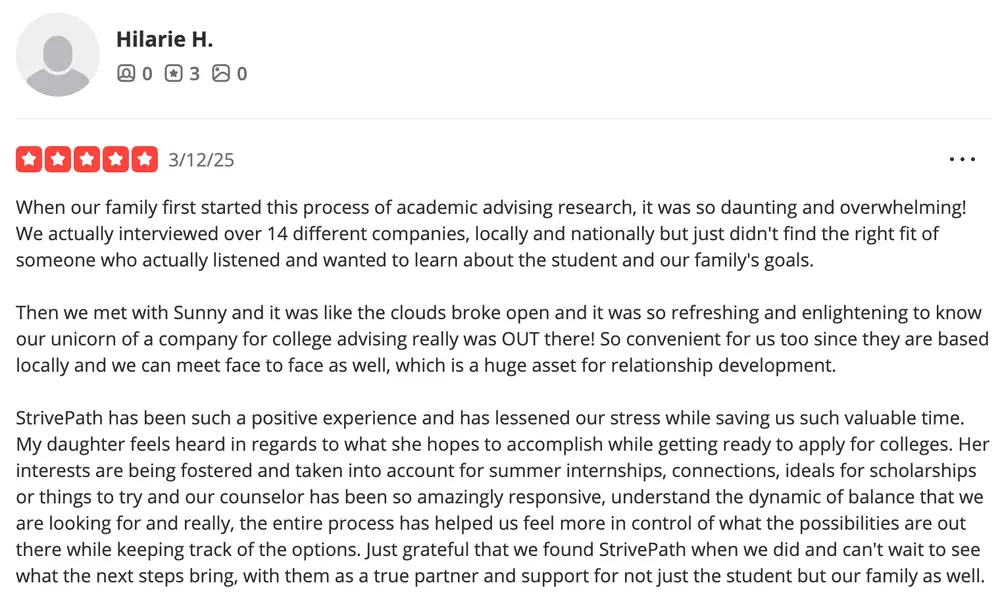
Task: Click the paragraph starting 'When our family first'
Action: tap(491, 234)
